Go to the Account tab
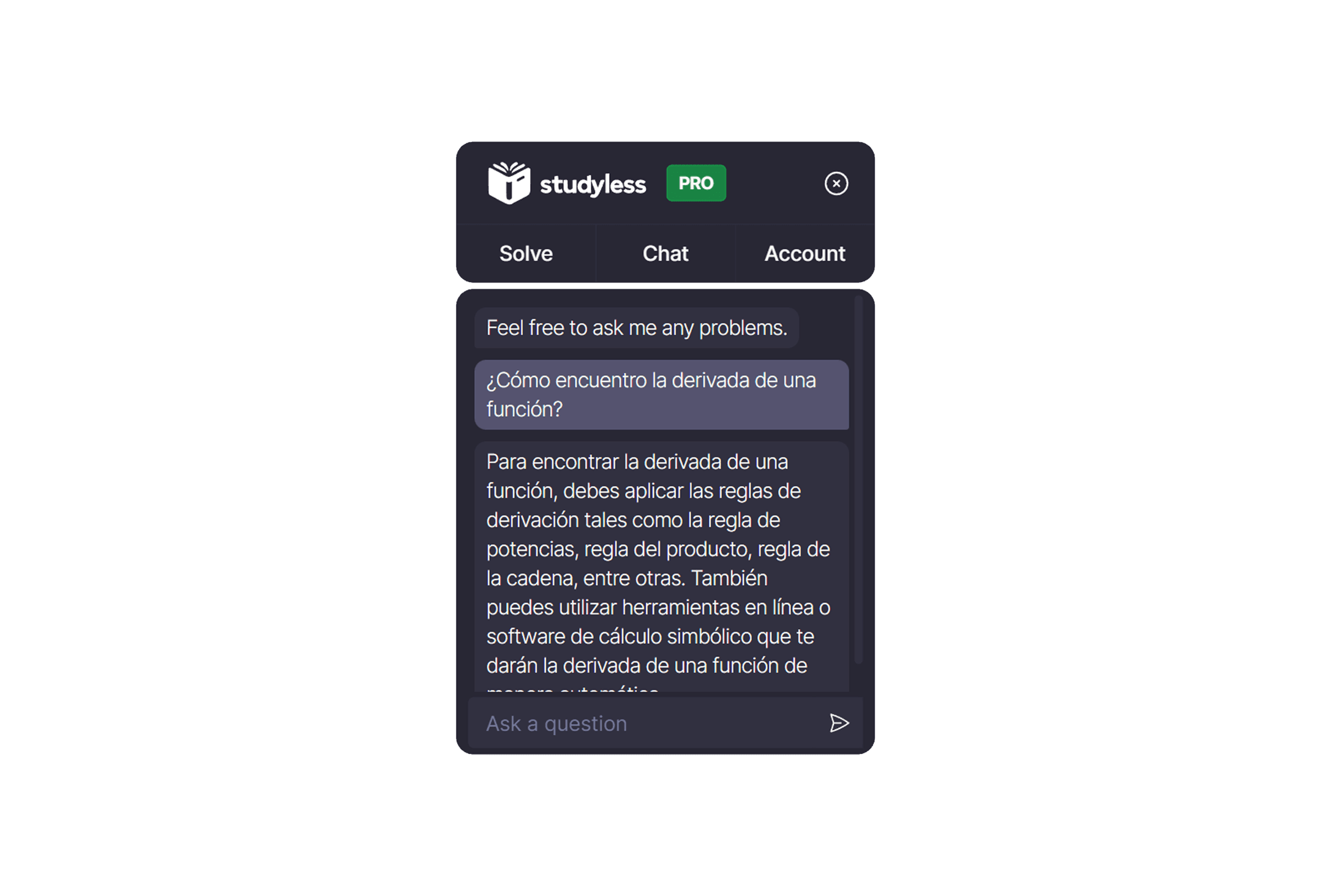 click(x=804, y=253)
